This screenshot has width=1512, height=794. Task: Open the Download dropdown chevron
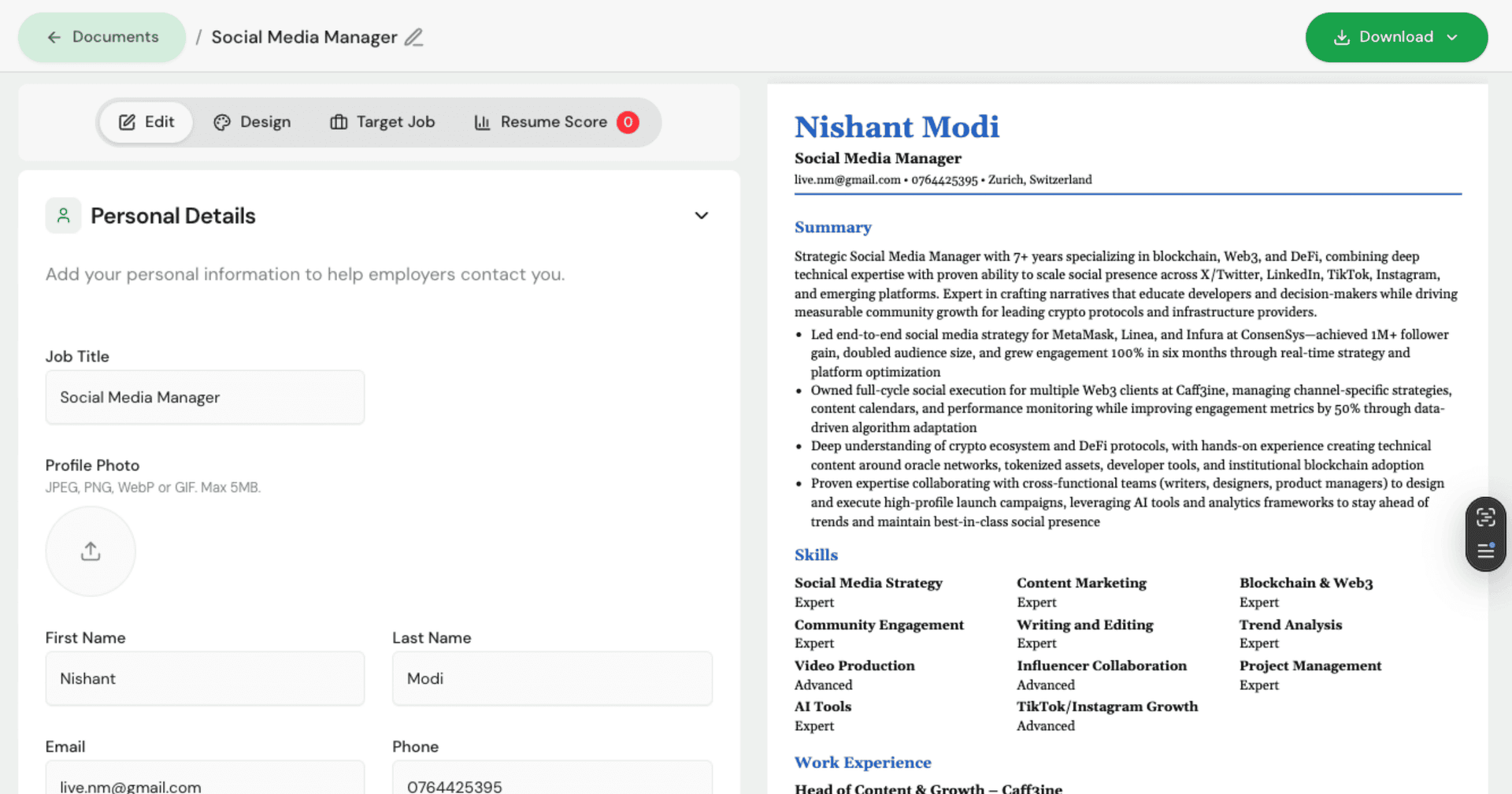[x=1452, y=37]
